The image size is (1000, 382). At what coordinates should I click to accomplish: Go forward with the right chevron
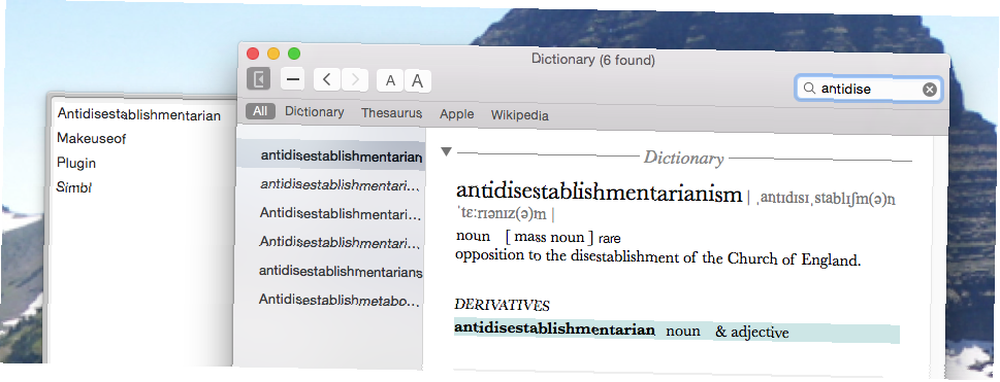tap(355, 80)
